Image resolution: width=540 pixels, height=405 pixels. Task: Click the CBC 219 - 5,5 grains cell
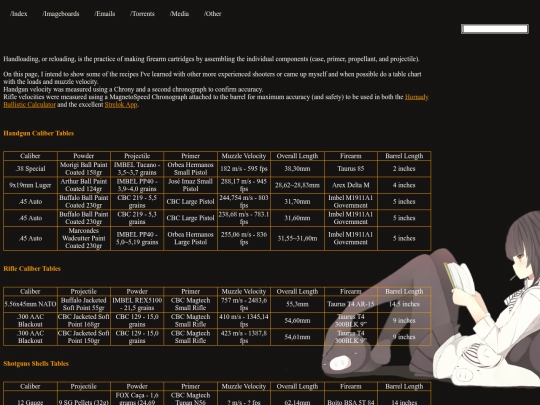(137, 202)
